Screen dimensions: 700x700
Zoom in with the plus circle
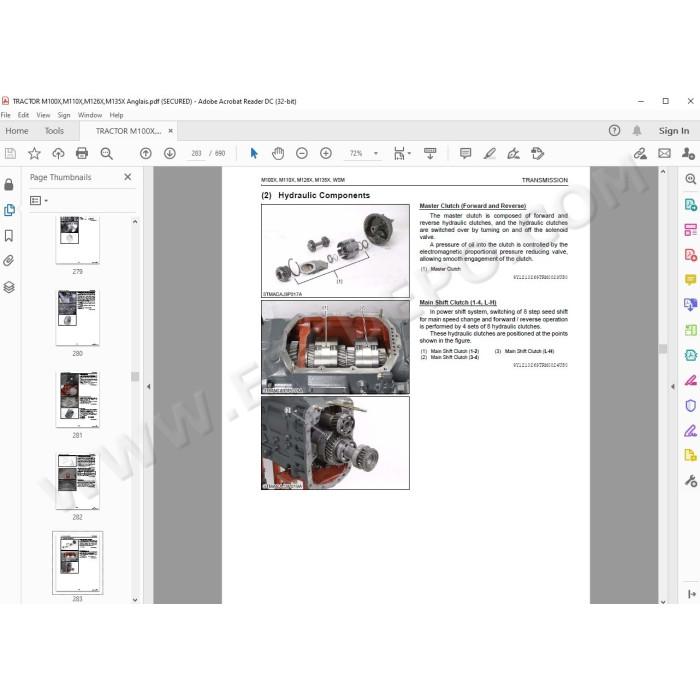(326, 153)
